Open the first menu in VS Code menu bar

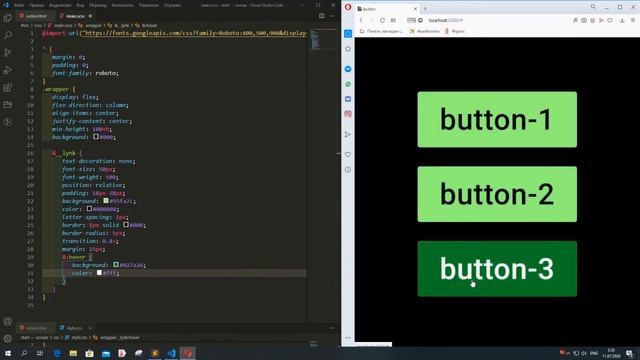(x=19, y=5)
